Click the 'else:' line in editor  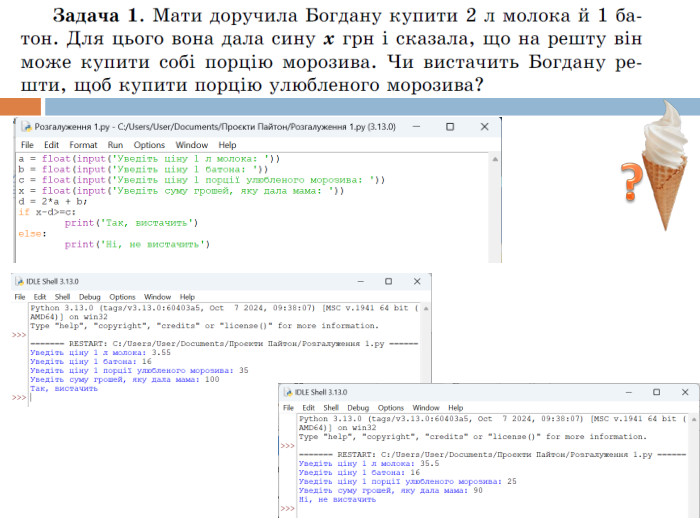coord(32,233)
